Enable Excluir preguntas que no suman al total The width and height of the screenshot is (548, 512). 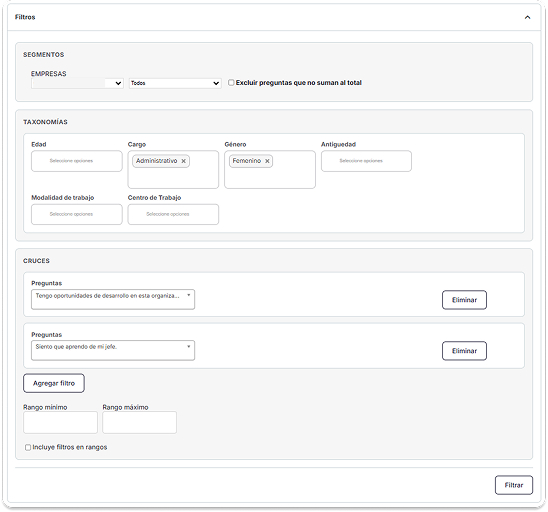coord(231,83)
